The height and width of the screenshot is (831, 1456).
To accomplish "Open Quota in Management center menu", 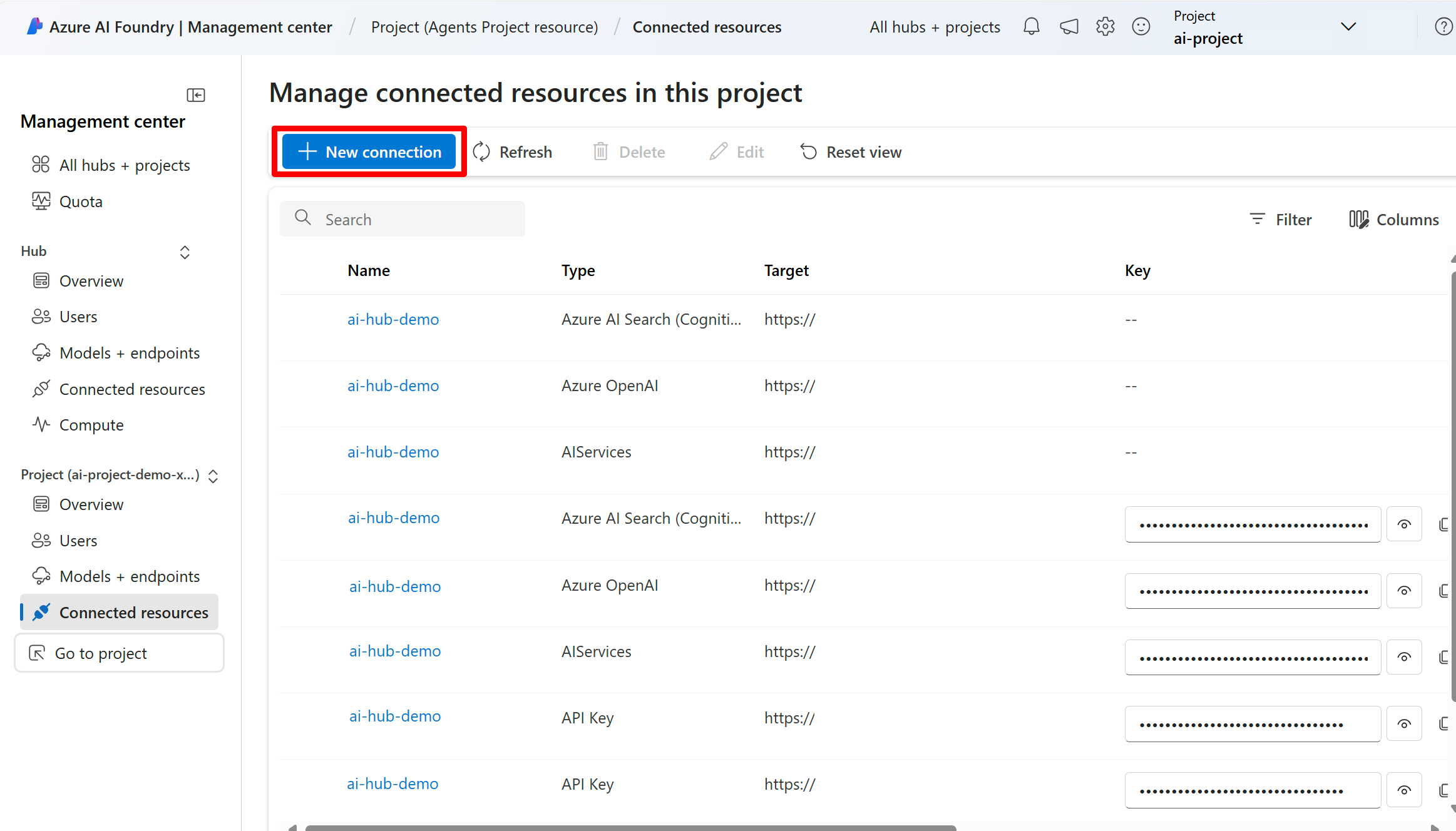I will click(80, 201).
